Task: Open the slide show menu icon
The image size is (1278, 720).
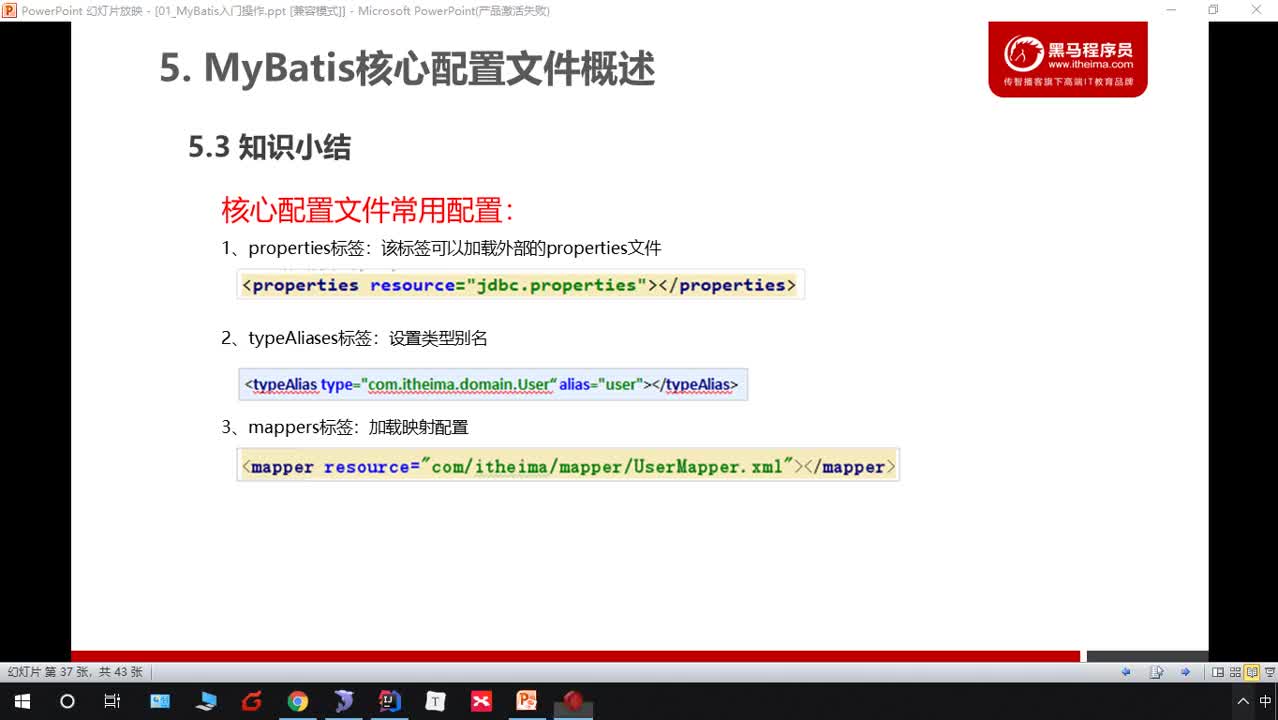Action: coord(1156,672)
